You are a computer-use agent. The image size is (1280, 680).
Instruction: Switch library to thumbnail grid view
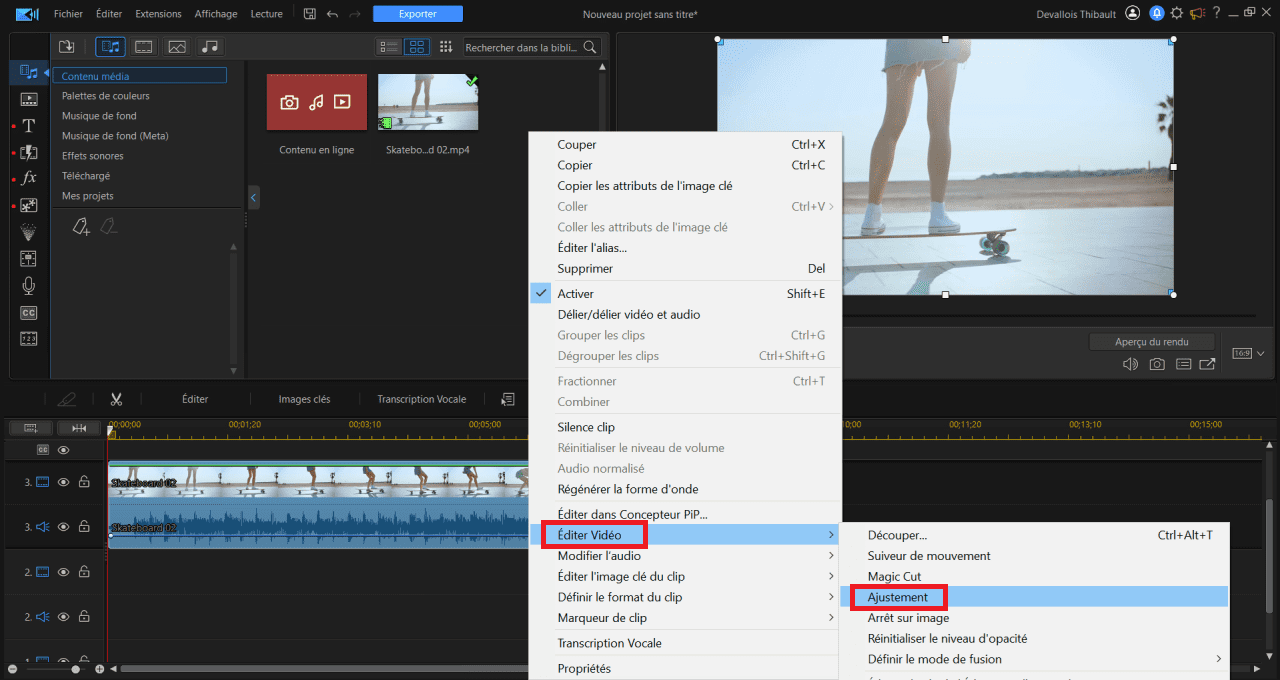point(416,47)
